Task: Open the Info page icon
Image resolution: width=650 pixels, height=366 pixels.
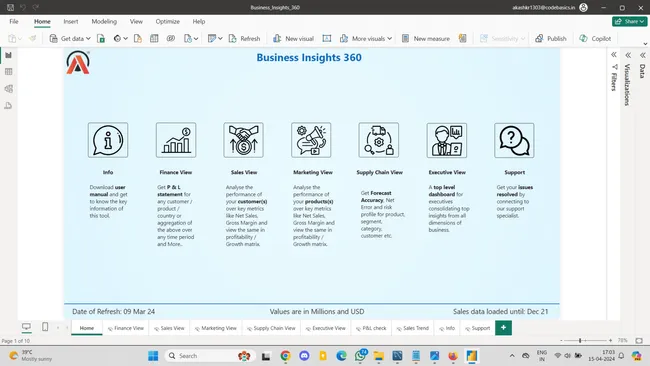Action: tap(108, 140)
